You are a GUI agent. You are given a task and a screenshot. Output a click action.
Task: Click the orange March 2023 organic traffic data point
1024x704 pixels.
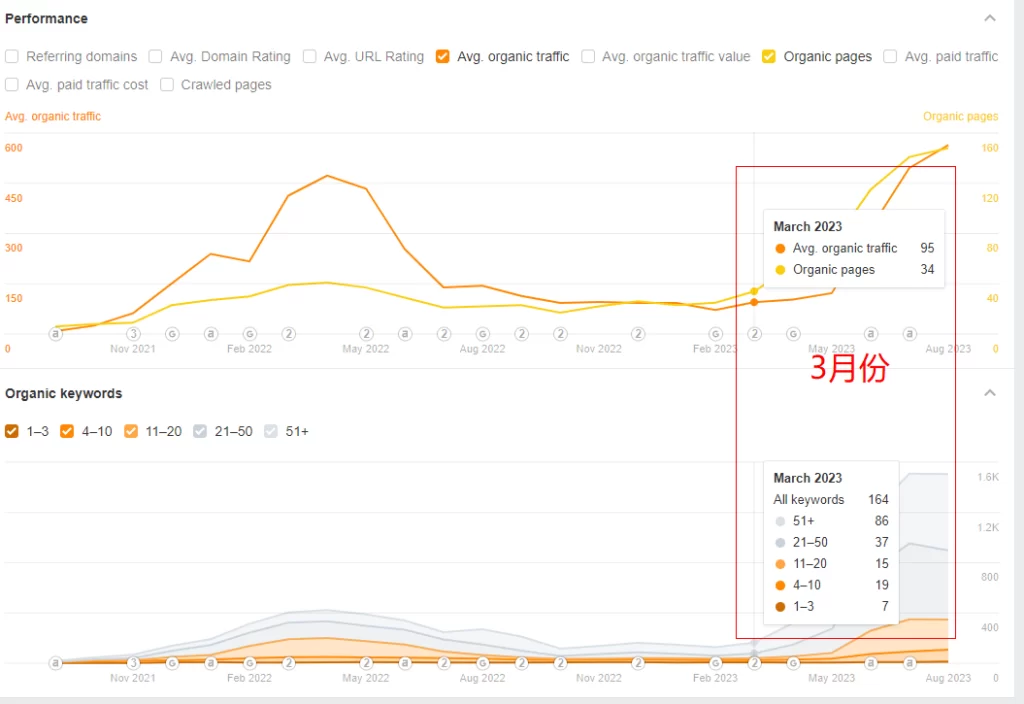tap(754, 302)
